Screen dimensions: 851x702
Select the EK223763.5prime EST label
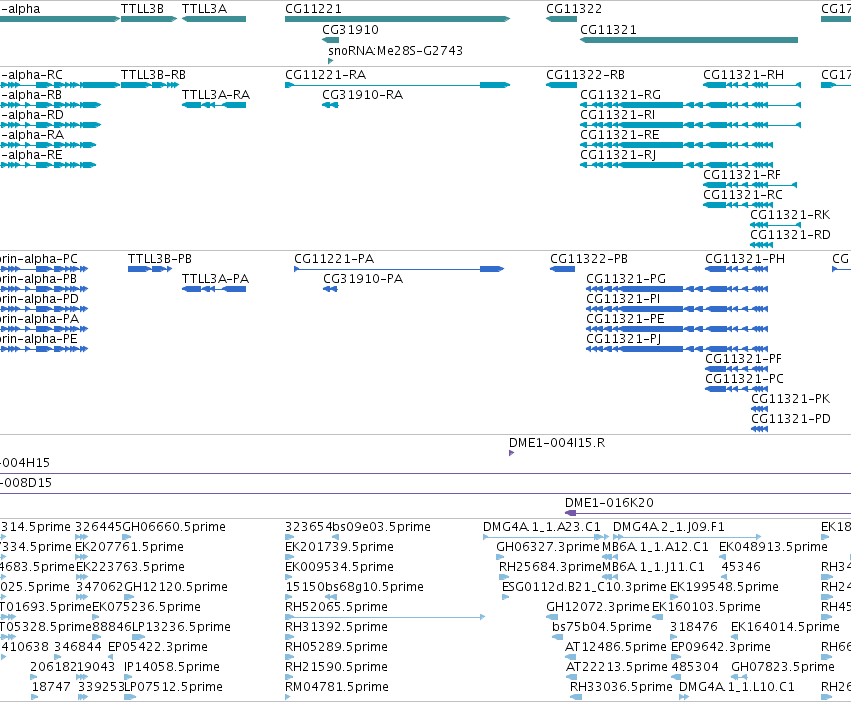130,567
